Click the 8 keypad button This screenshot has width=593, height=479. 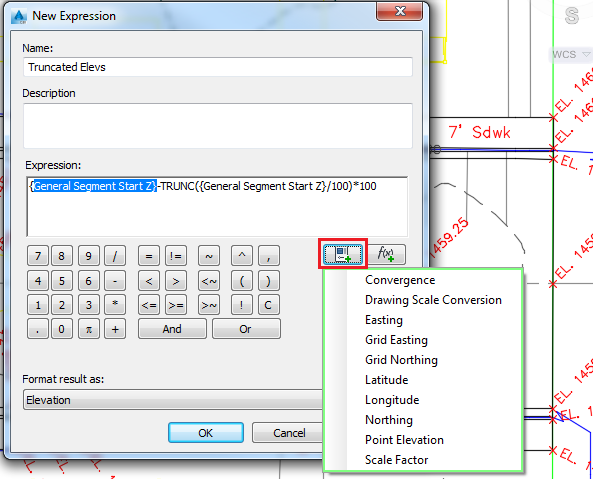pos(62,256)
